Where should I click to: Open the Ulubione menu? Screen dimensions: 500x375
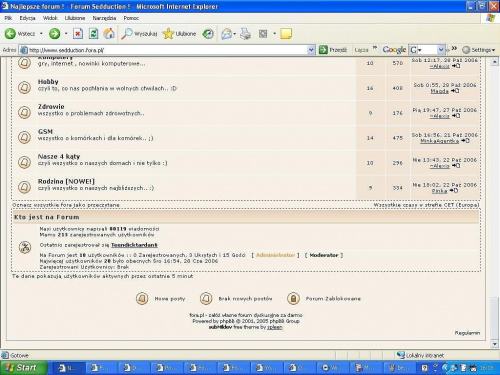point(75,18)
